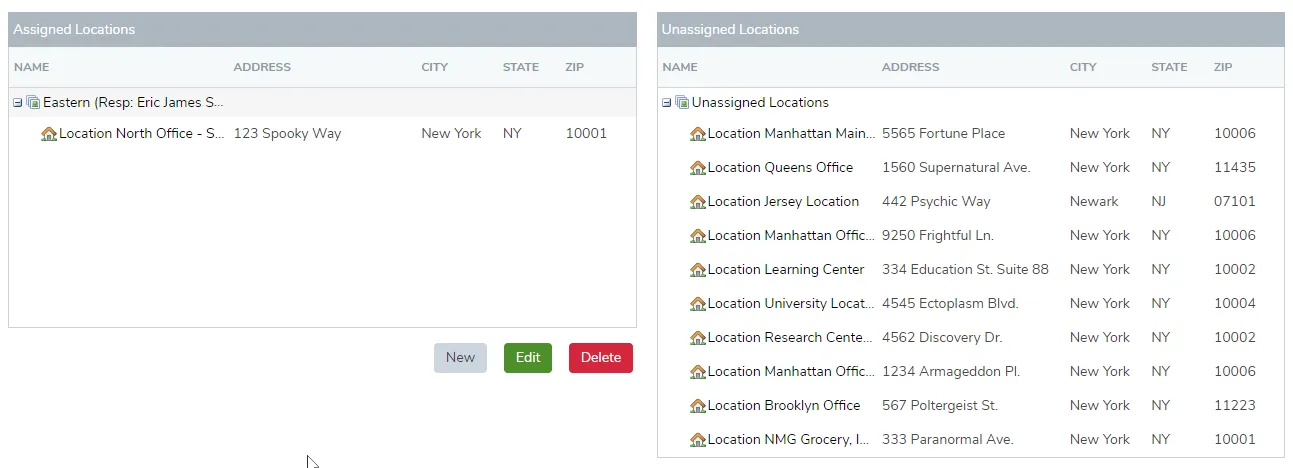Screen dimensions: 1293x468
Task: Click address 567 Poltergeist St.
Action: point(940,406)
